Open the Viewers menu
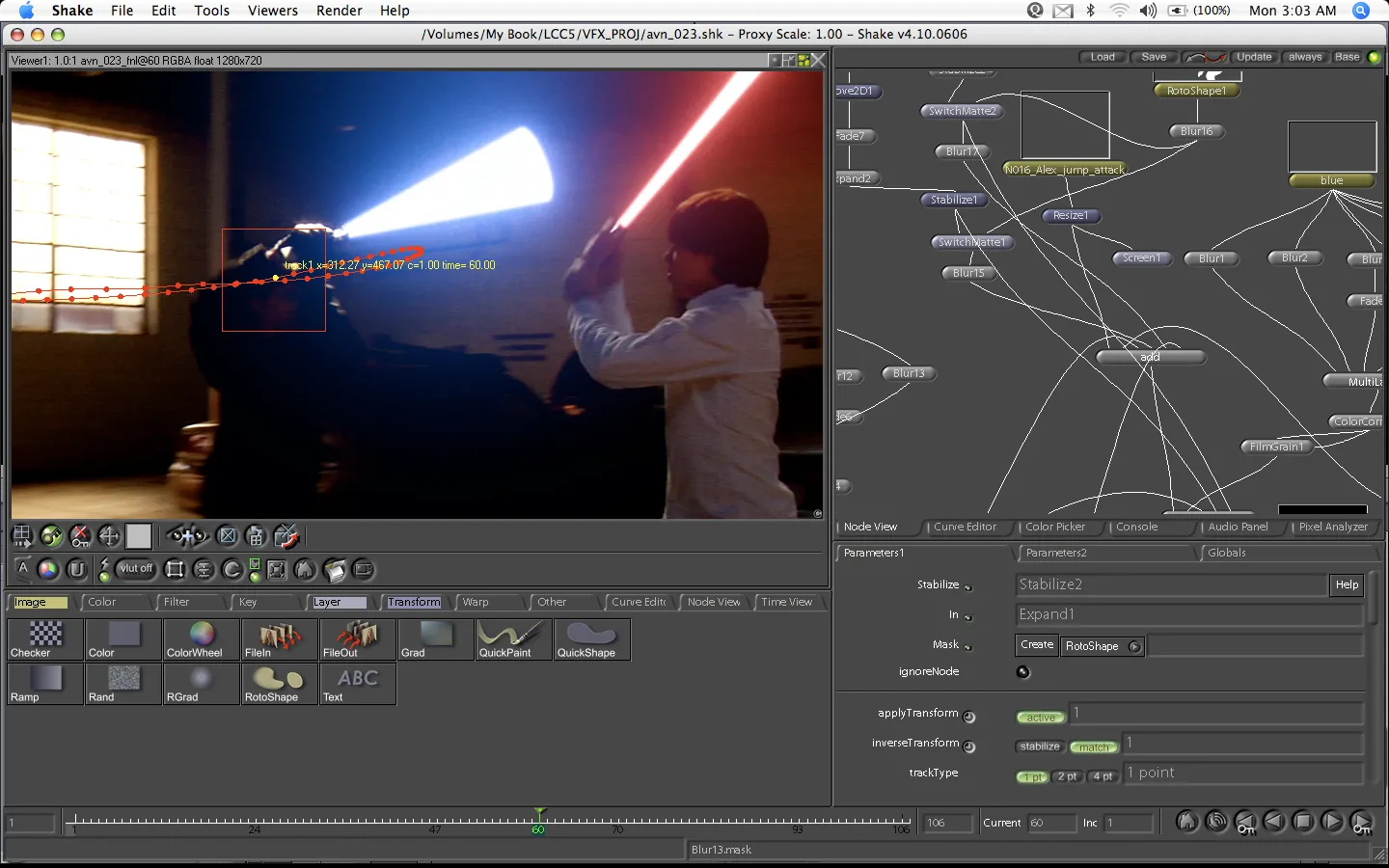This screenshot has height=868, width=1389. tap(273, 11)
